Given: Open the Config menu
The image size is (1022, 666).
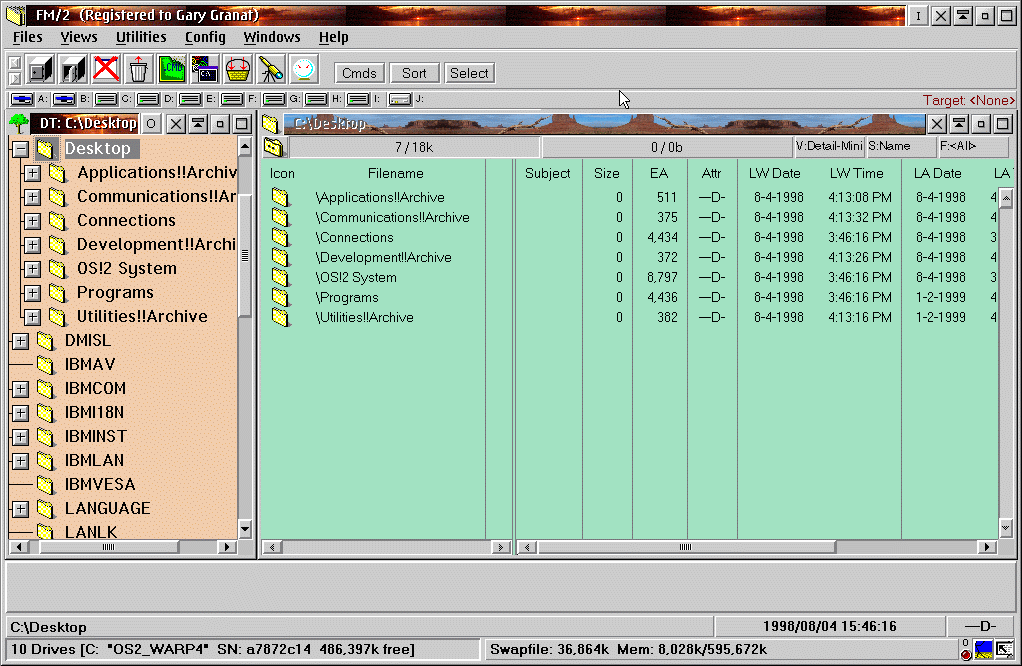Looking at the screenshot, I should coord(205,37).
